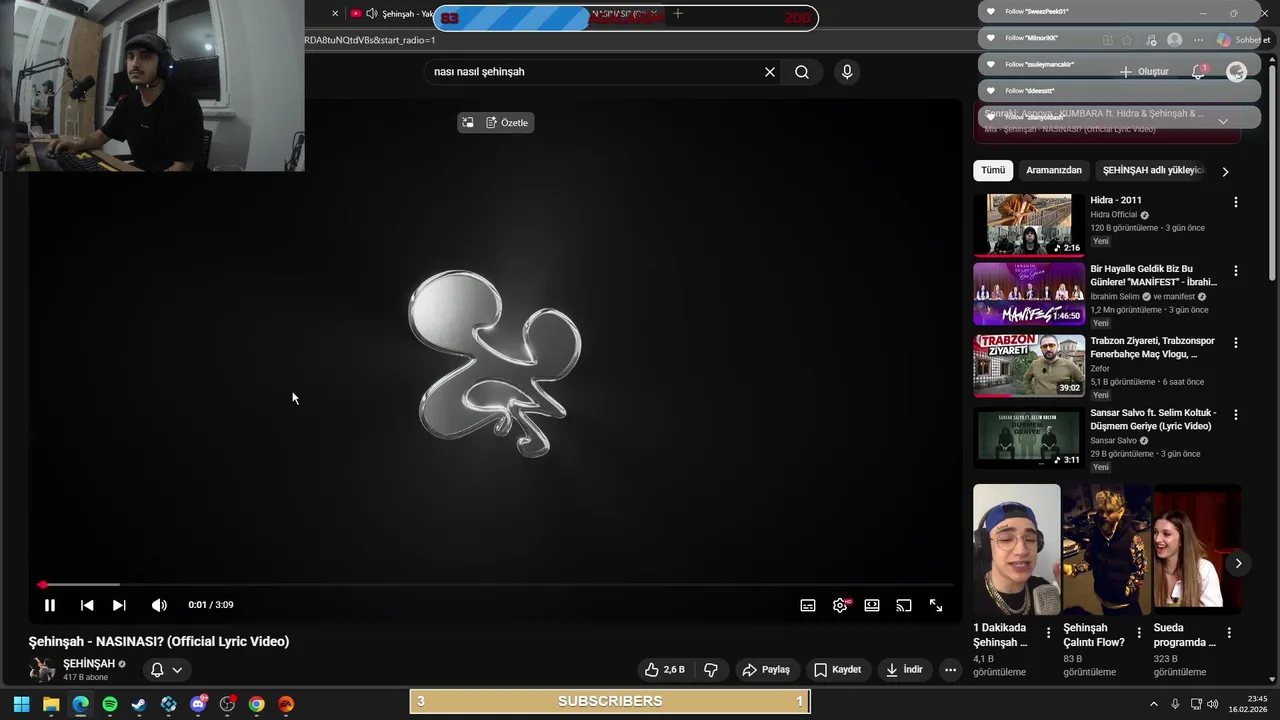1280x720 pixels.
Task: Open Google Chrome from taskbar
Action: (257, 704)
